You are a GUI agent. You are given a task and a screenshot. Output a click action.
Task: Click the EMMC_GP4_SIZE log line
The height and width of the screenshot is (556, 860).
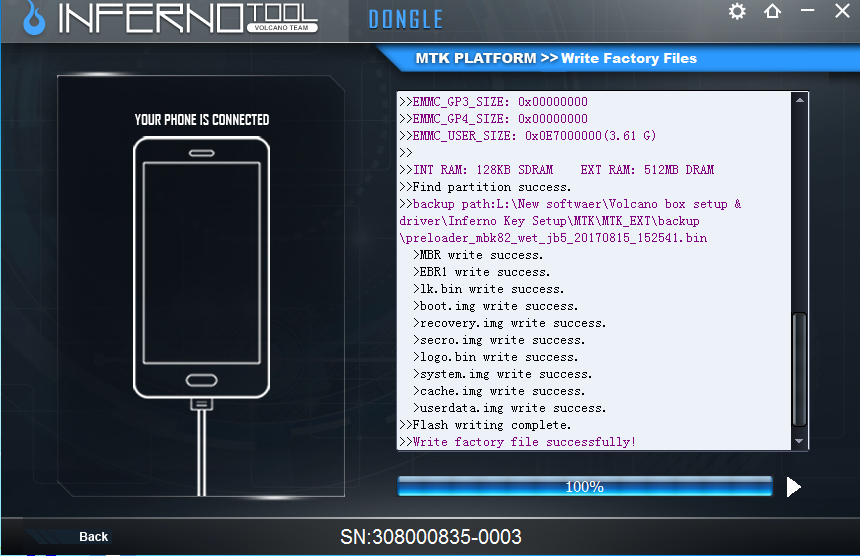(x=494, y=118)
